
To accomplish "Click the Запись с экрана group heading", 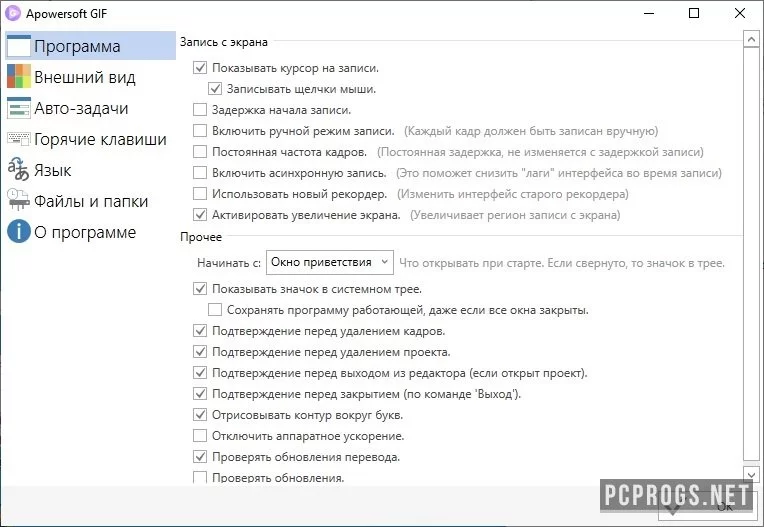I will point(224,42).
